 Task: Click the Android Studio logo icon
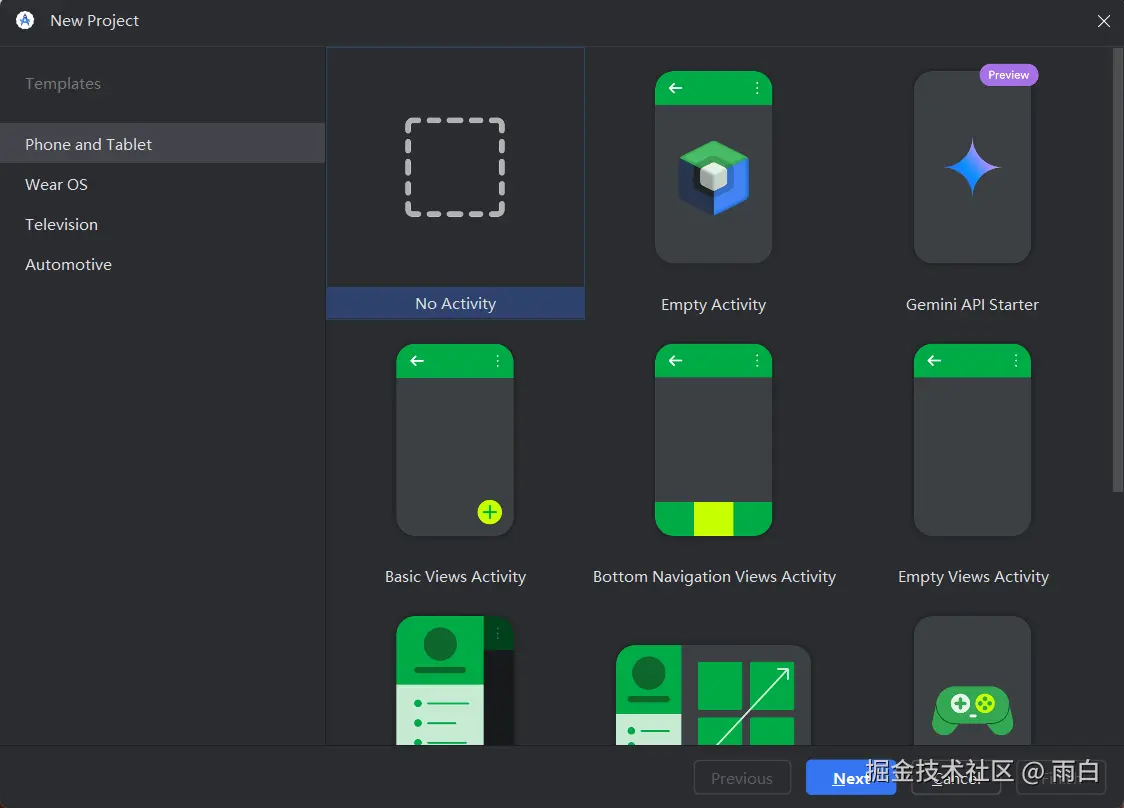click(25, 21)
